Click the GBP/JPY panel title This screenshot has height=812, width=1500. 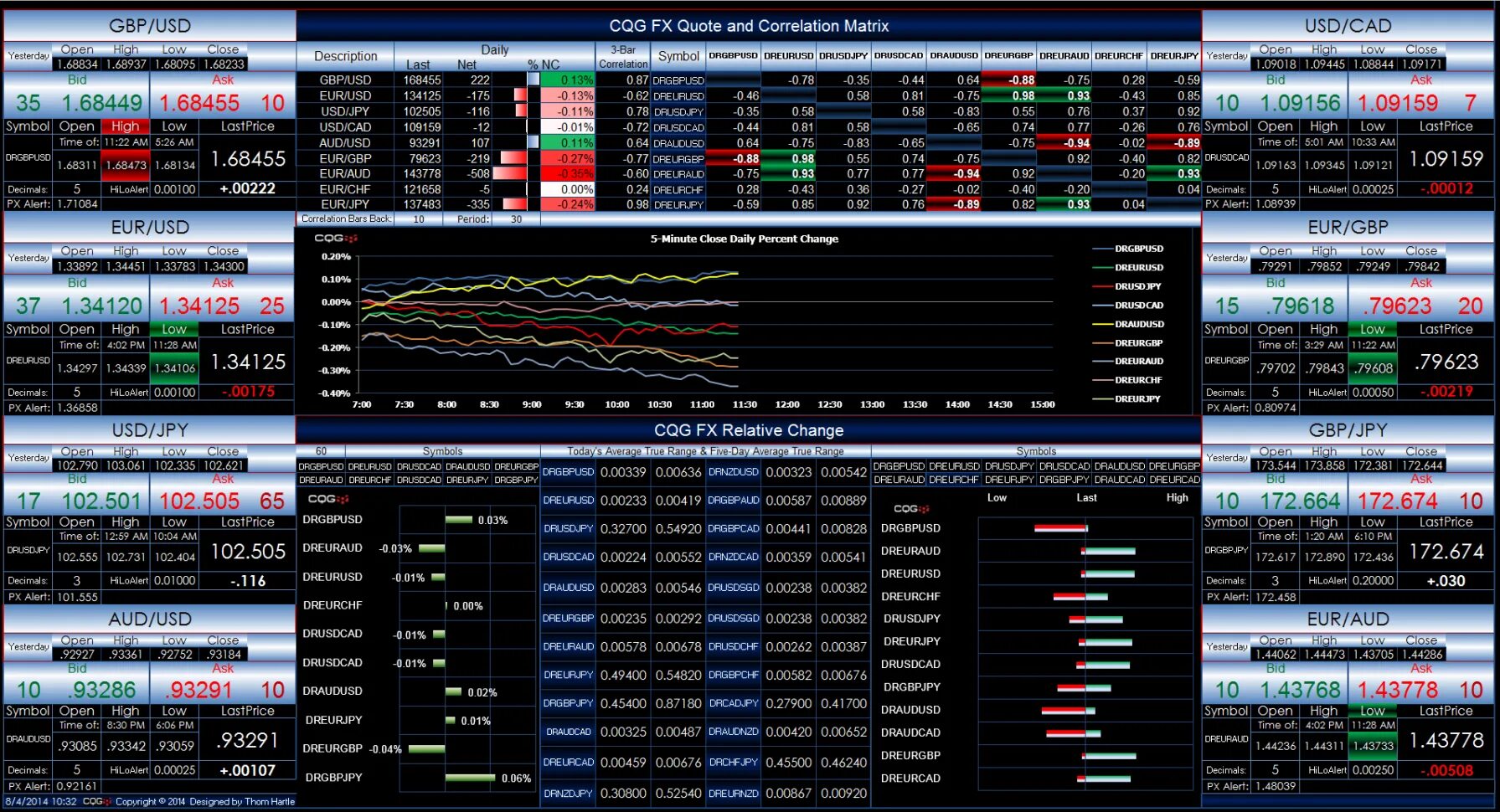point(1348,430)
